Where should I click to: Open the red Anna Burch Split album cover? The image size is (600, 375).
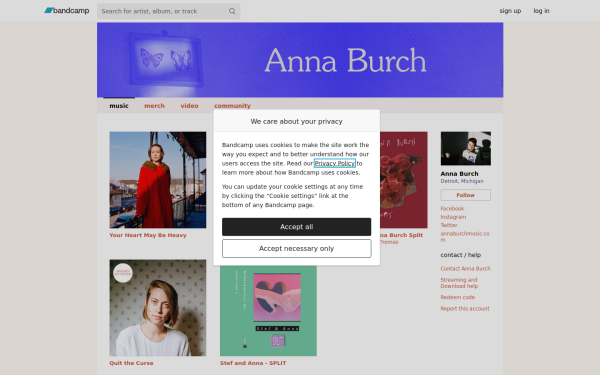404,180
